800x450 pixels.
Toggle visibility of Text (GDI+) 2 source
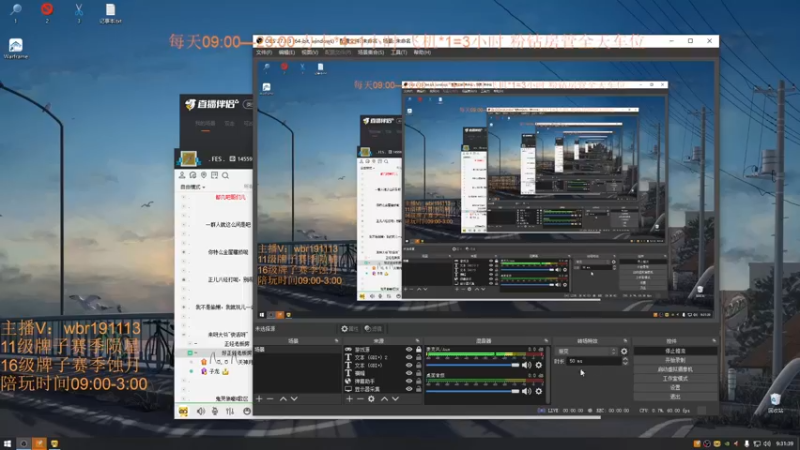(x=409, y=357)
